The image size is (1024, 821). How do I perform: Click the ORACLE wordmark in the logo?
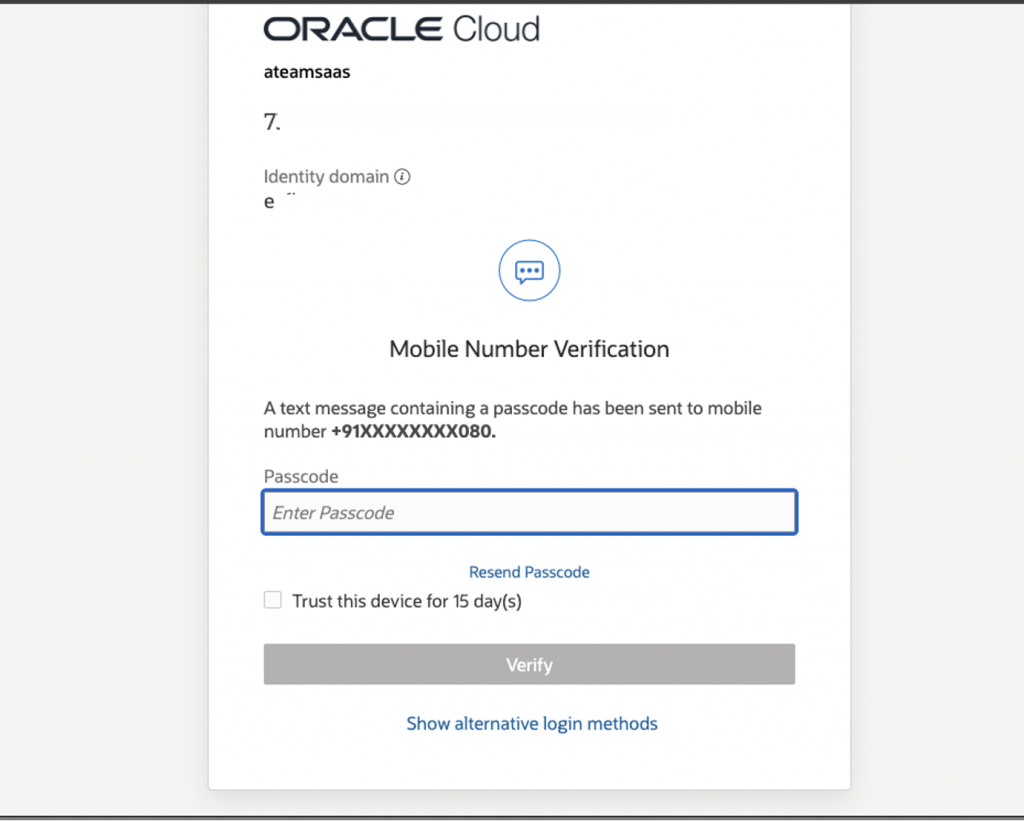(354, 29)
